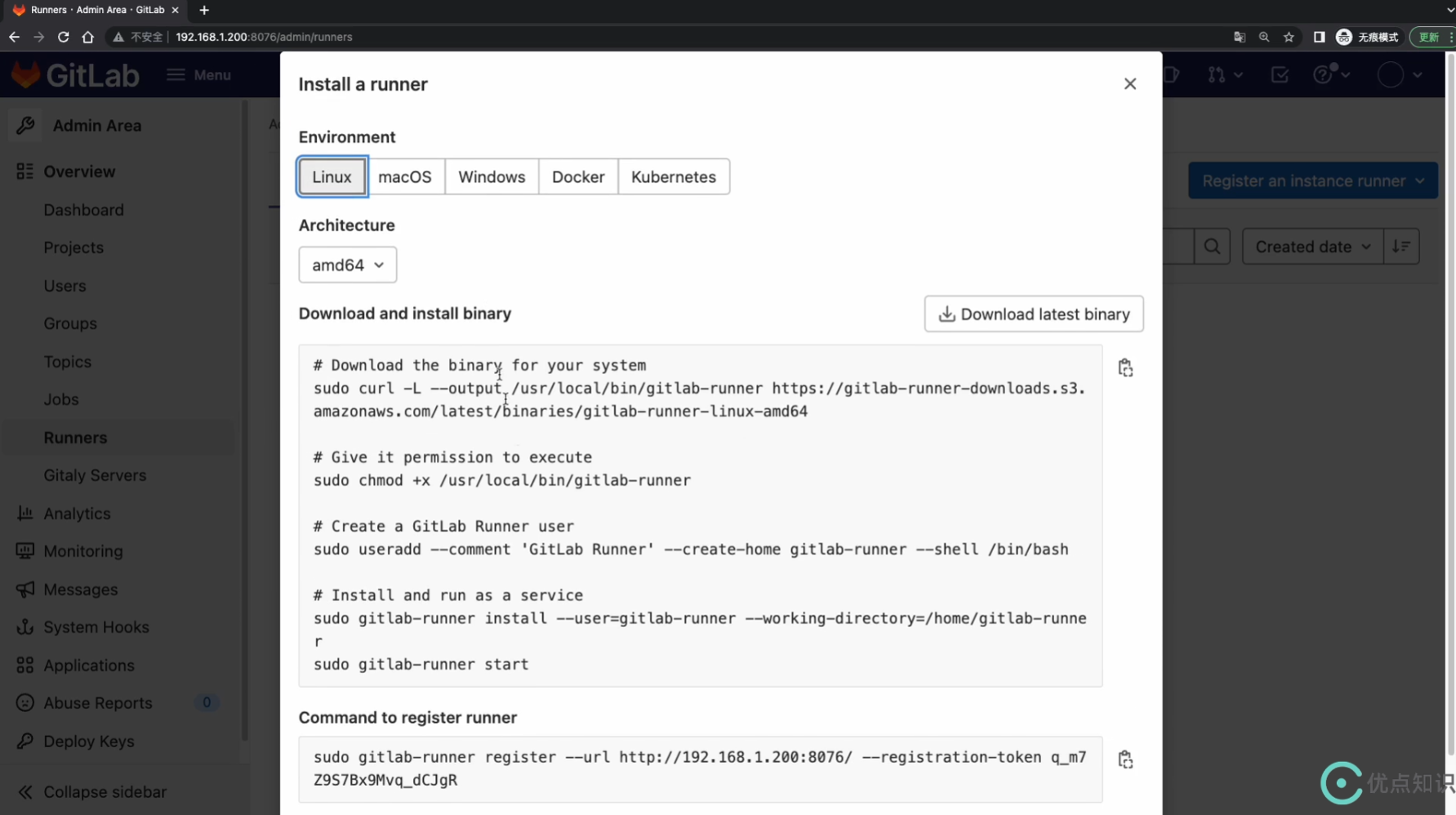
Task: Open Deploy Keys in the sidebar
Action: 89,742
